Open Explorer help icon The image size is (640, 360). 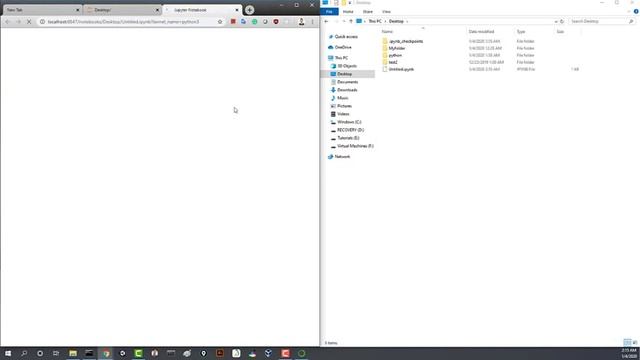636,12
